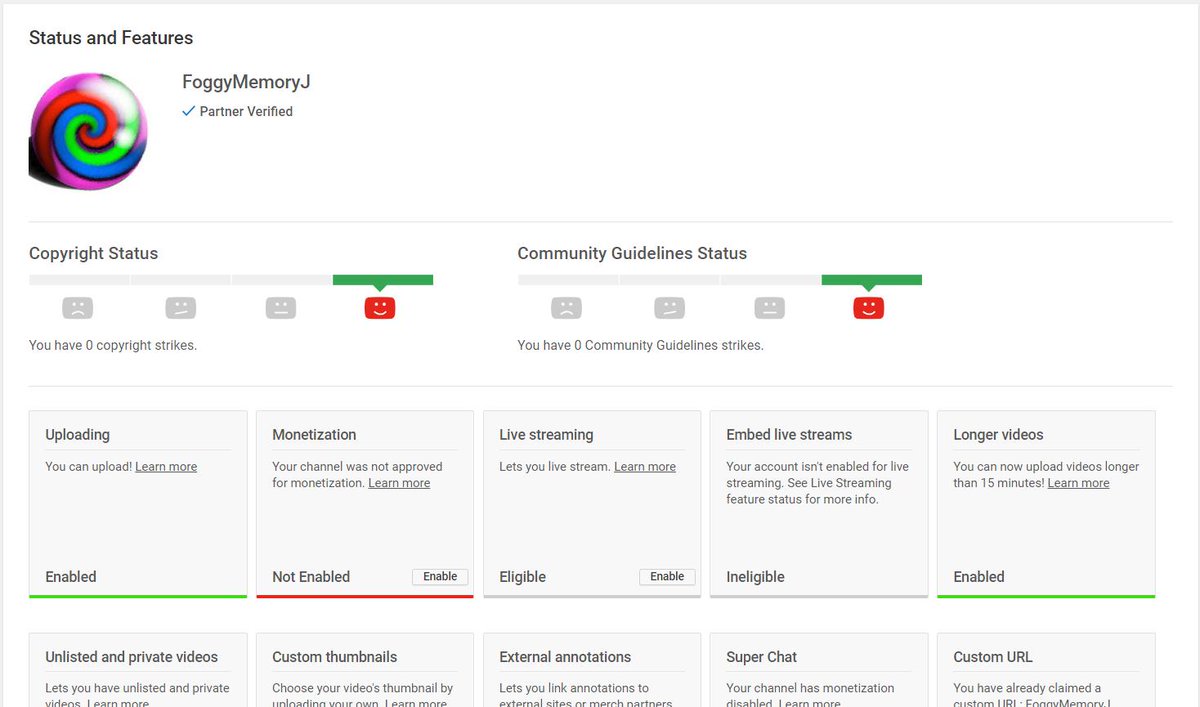Open Learn more link in Live streaming card

(x=645, y=467)
